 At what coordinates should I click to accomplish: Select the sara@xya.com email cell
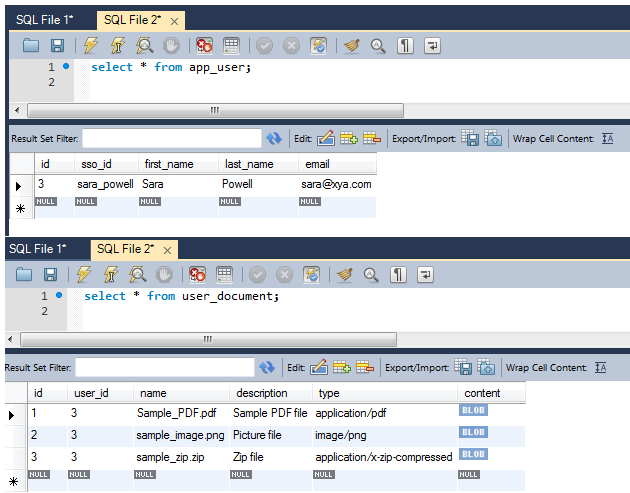click(337, 184)
